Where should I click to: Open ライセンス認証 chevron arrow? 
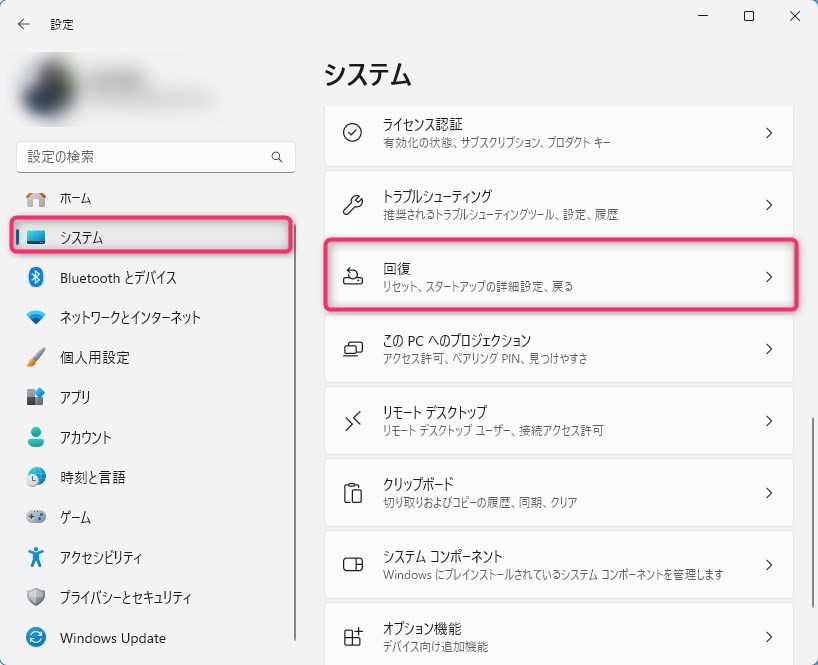coord(768,133)
